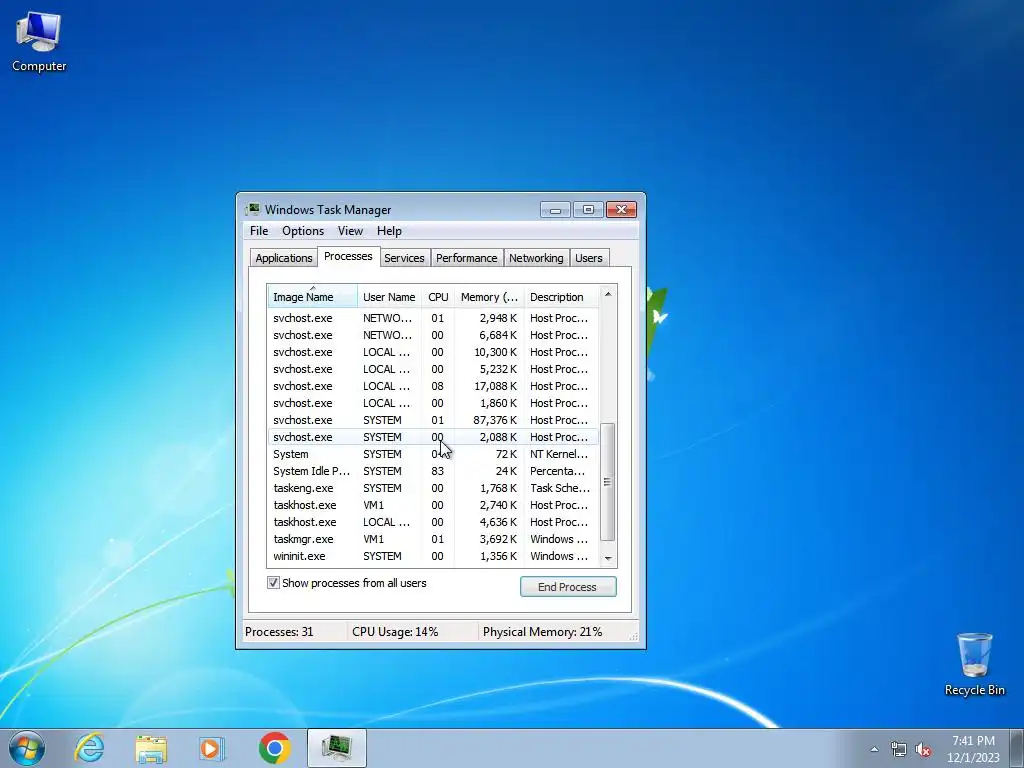Select svchost.exe row using 17,088 K
This screenshot has width=1024, height=768.
(433, 386)
